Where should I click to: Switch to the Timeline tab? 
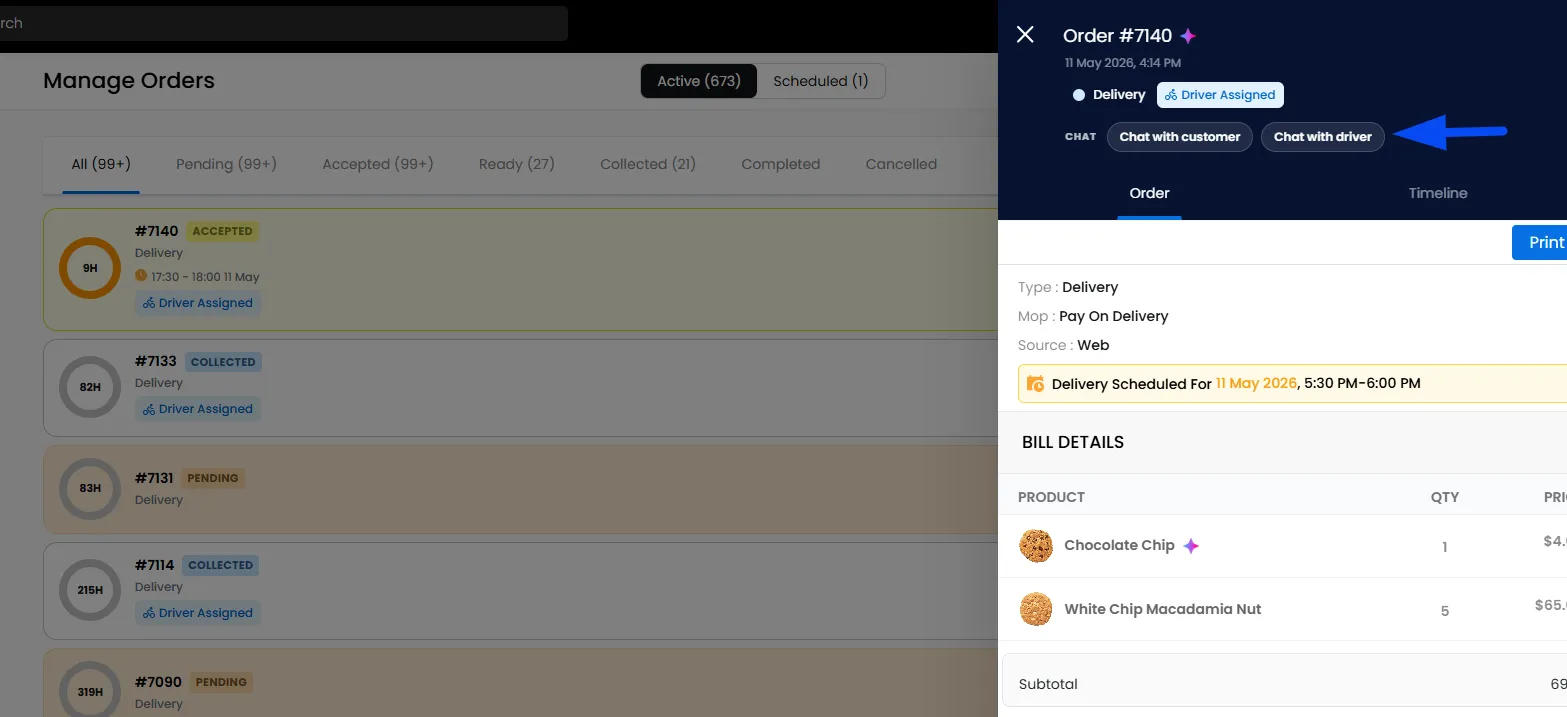pyautogui.click(x=1438, y=193)
